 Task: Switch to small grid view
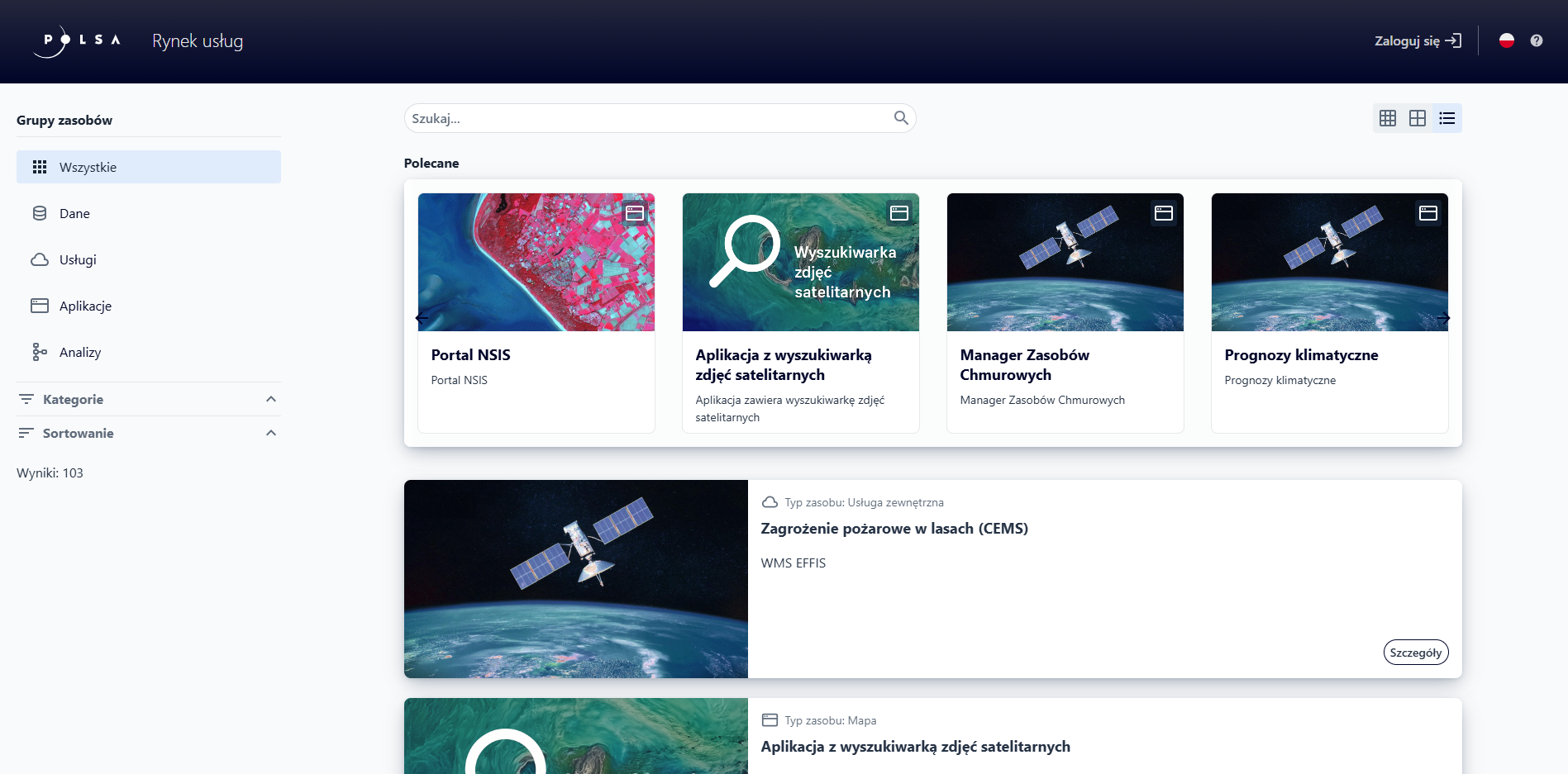coord(1387,118)
